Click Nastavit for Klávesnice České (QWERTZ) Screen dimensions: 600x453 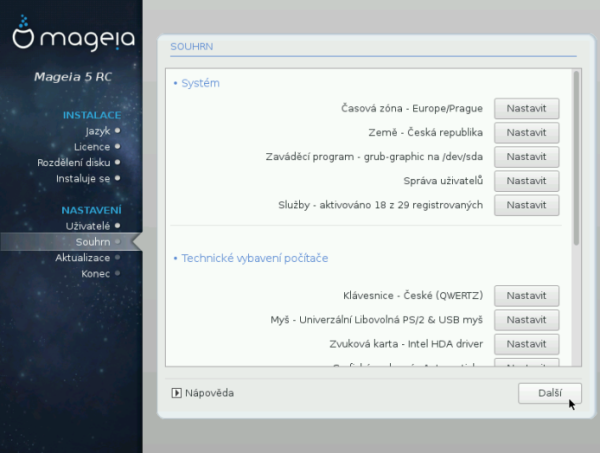527,296
